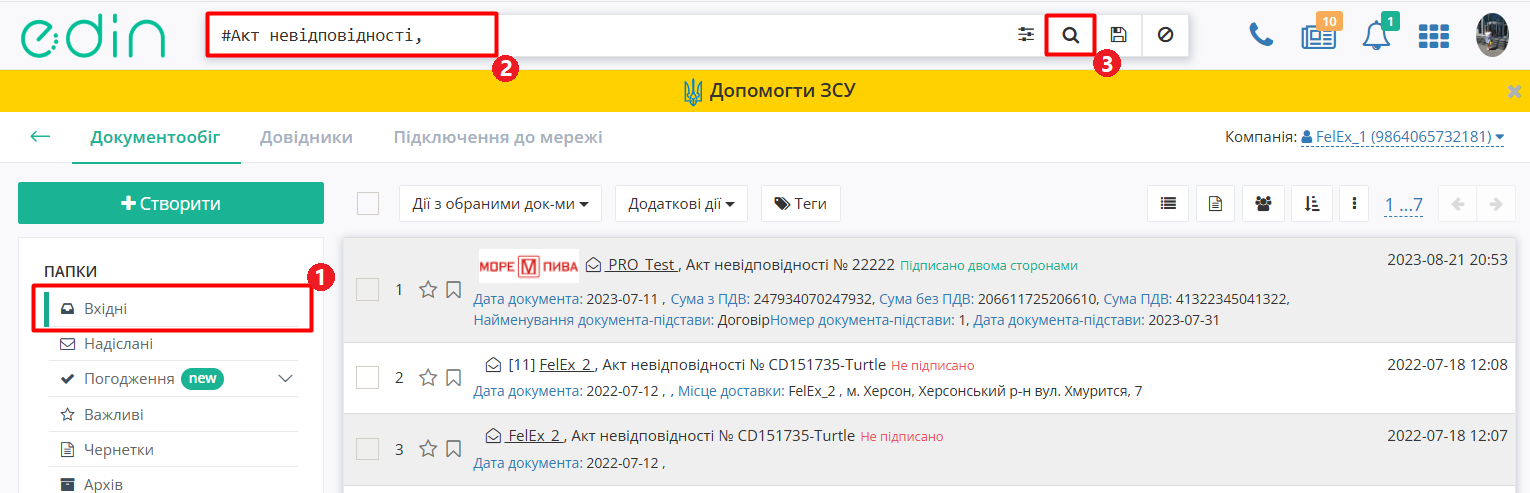Open user profile avatar
The image size is (1530, 493).
[1491, 35]
